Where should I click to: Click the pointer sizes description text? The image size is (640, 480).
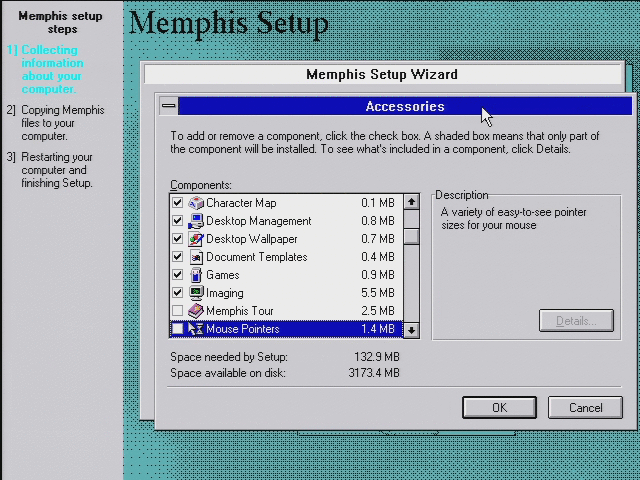click(513, 219)
